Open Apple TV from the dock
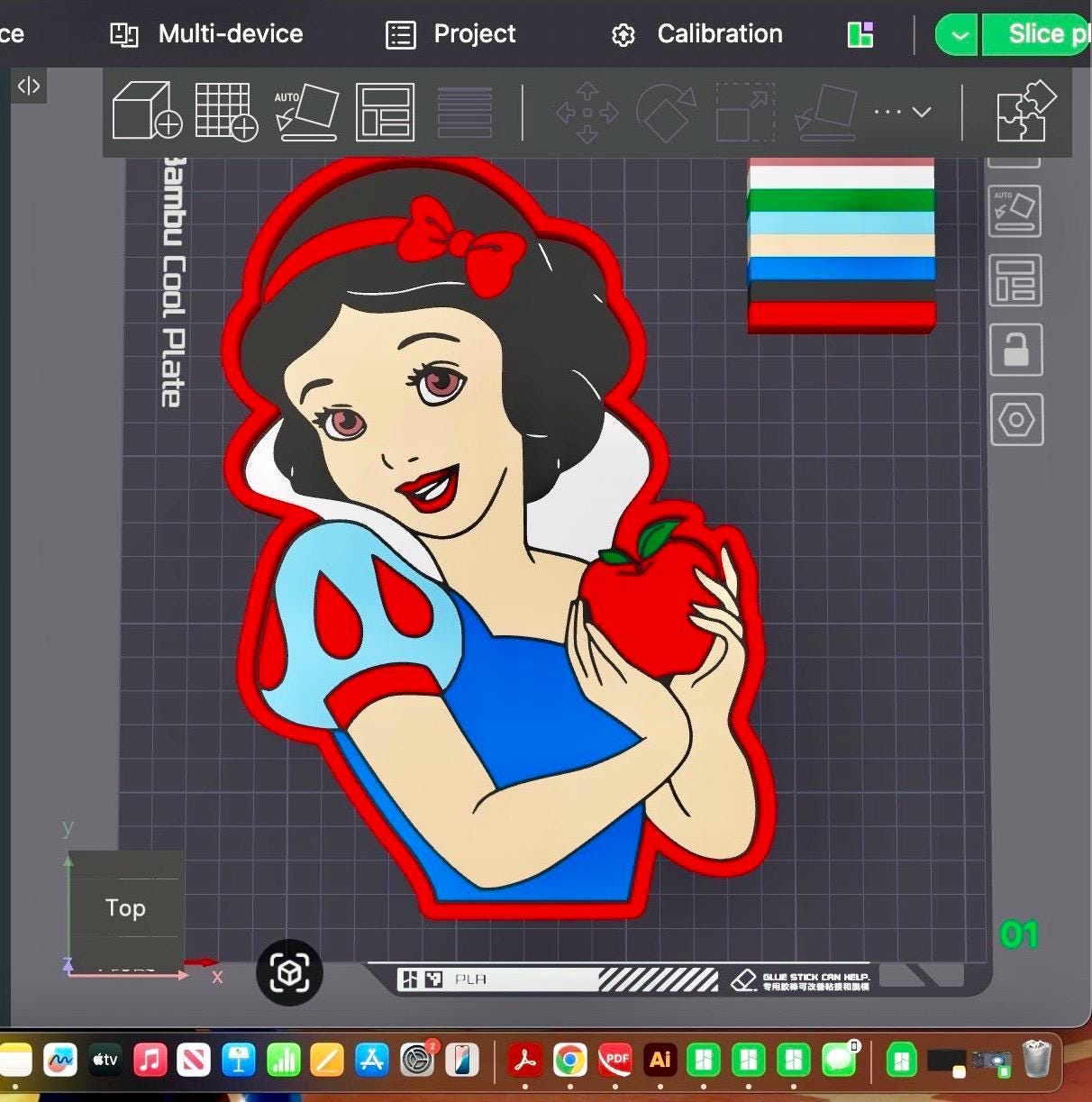The image size is (1092, 1102). 105,1061
